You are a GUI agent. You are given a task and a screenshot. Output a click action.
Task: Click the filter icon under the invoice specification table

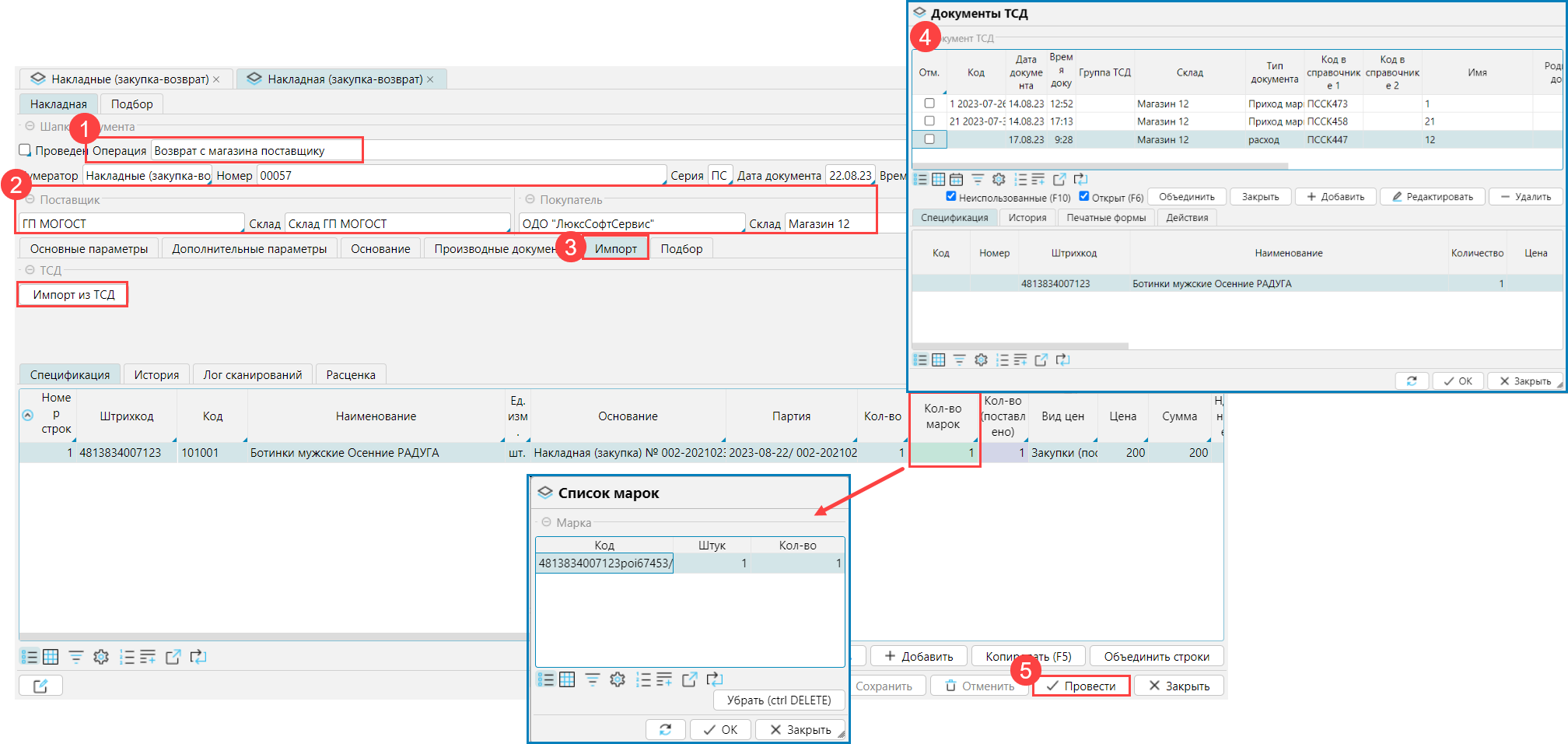[x=76, y=657]
